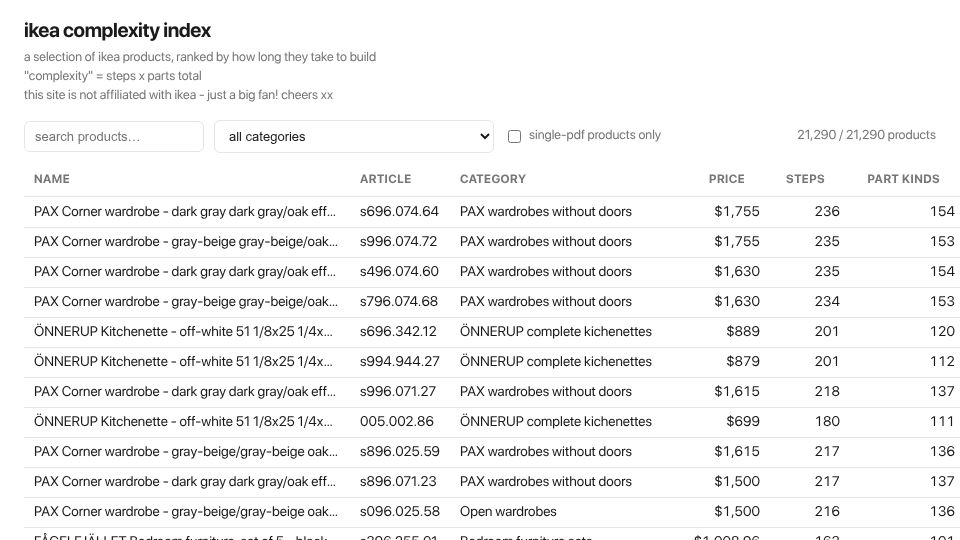Click category cell in row s994.944.27
Image resolution: width=960 pixels, height=540 pixels.
556,361
